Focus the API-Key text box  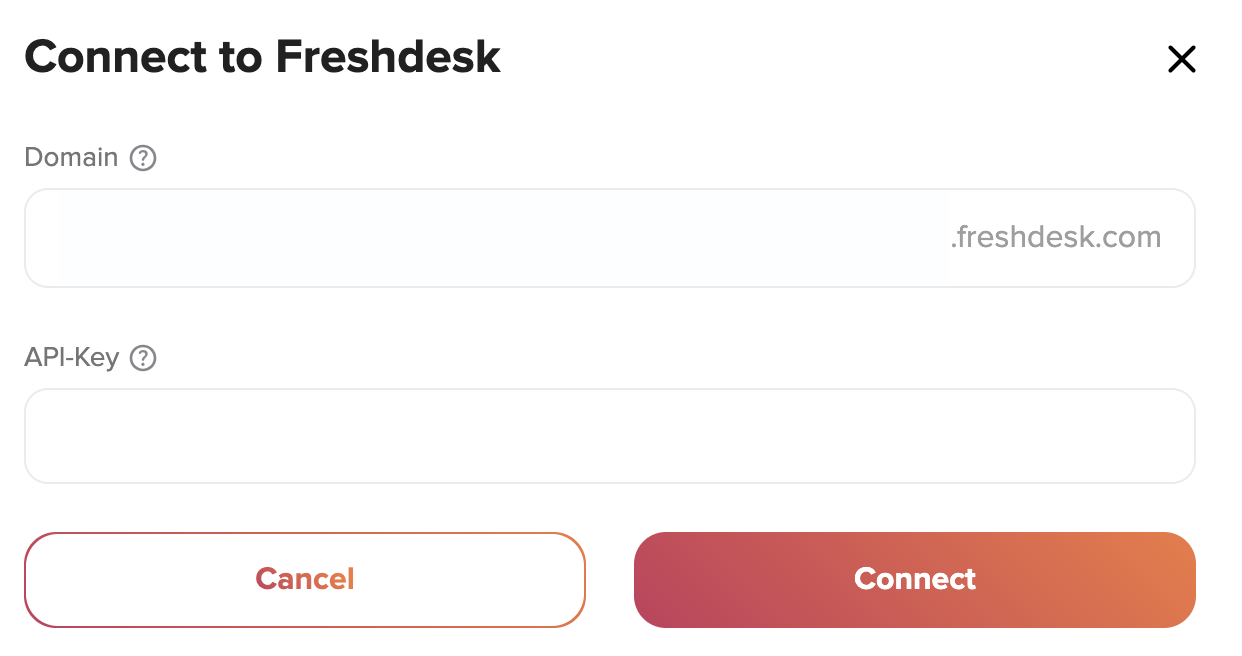pyautogui.click(x=610, y=436)
